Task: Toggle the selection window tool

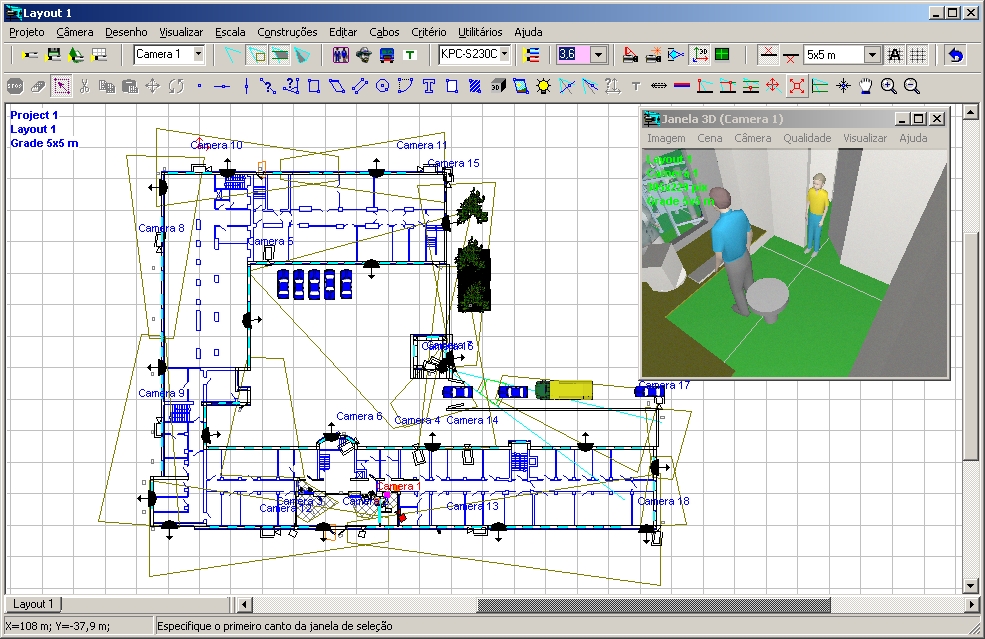Action: (62, 86)
